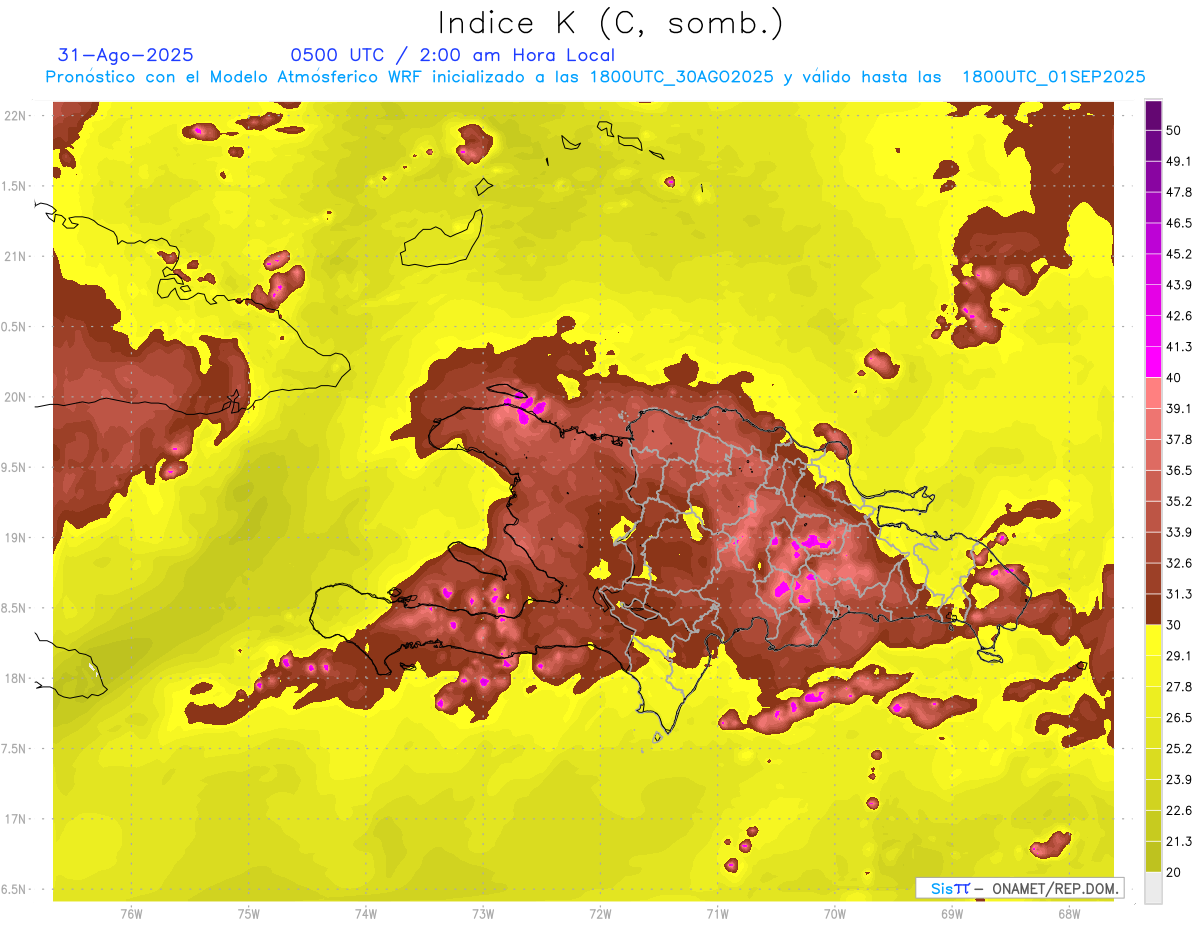Click the colorbar value "33.9"

click(x=1178, y=532)
